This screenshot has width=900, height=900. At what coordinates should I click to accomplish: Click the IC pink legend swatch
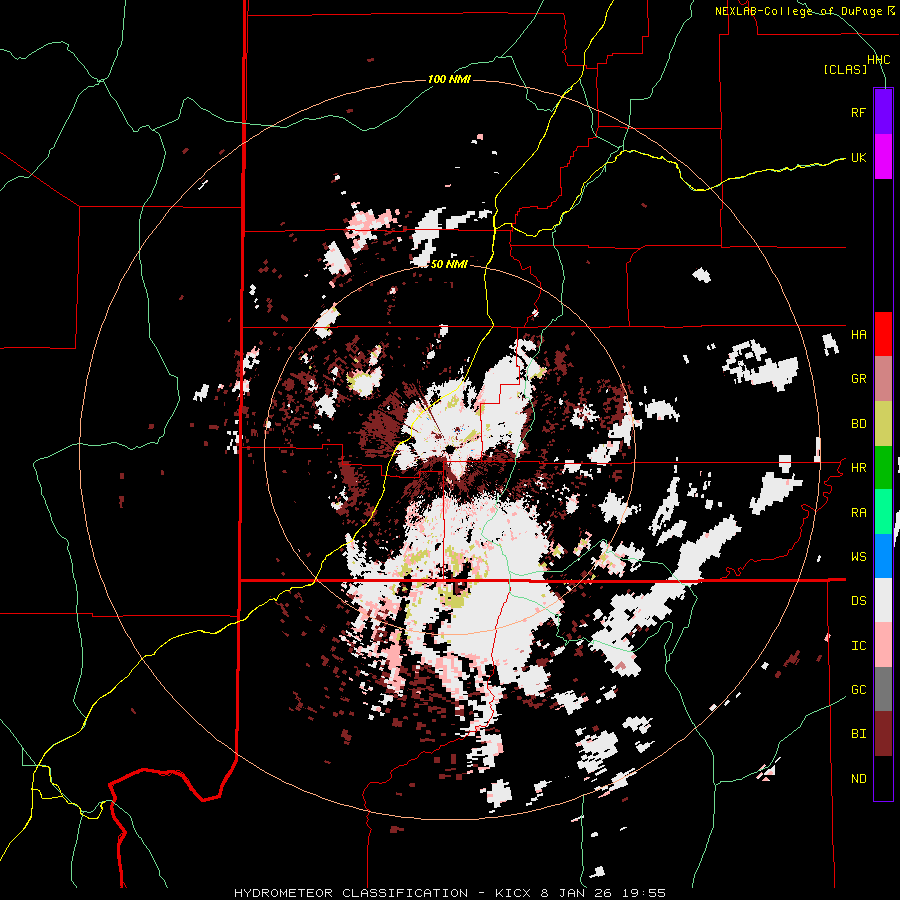click(883, 645)
